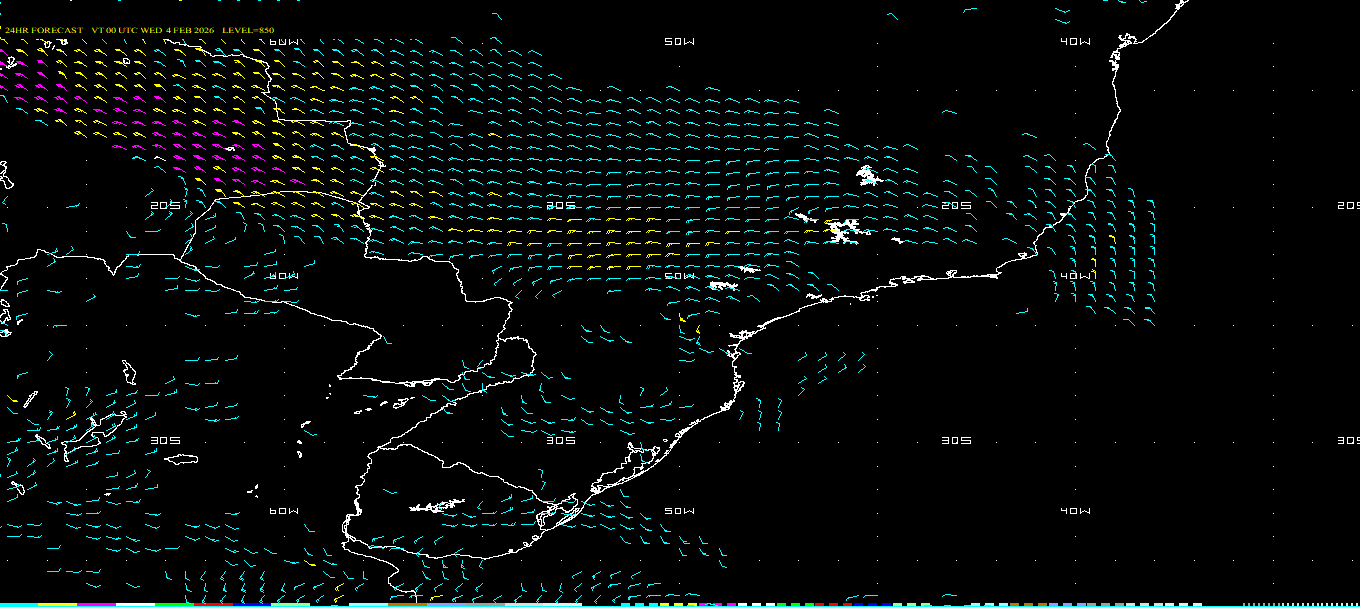Image resolution: width=1360 pixels, height=607 pixels.
Task: Click the 30S label between 50W and 40W
Action: pos(957,441)
